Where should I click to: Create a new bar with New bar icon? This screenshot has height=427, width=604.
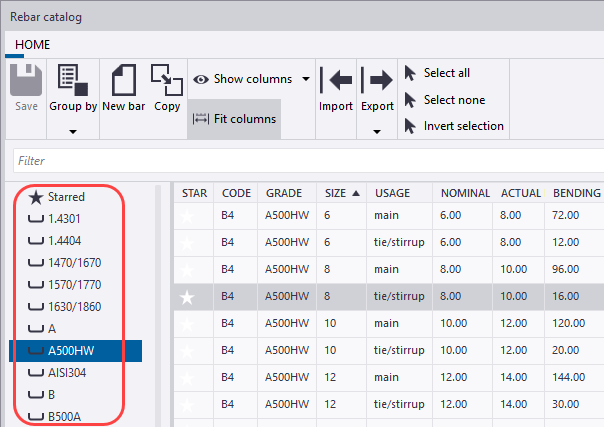coord(124,80)
